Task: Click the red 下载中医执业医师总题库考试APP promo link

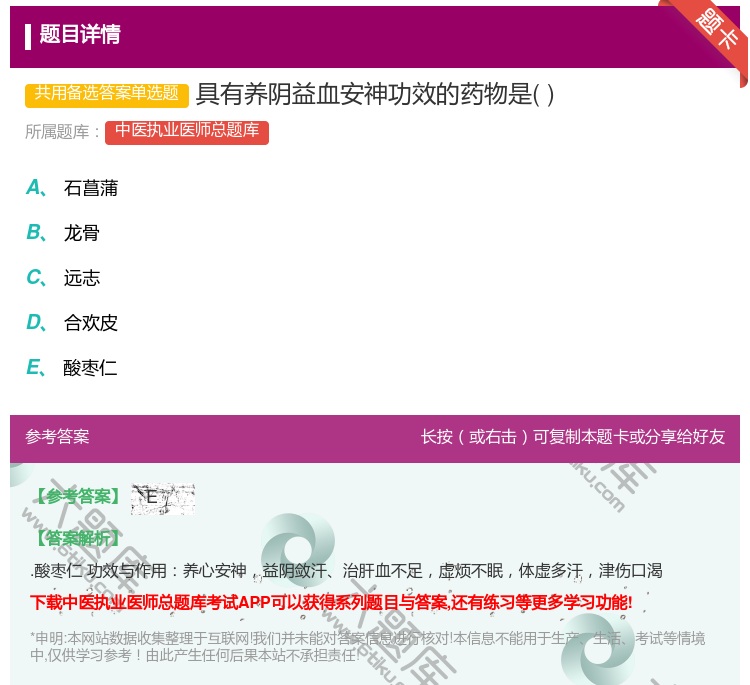Action: [331, 602]
